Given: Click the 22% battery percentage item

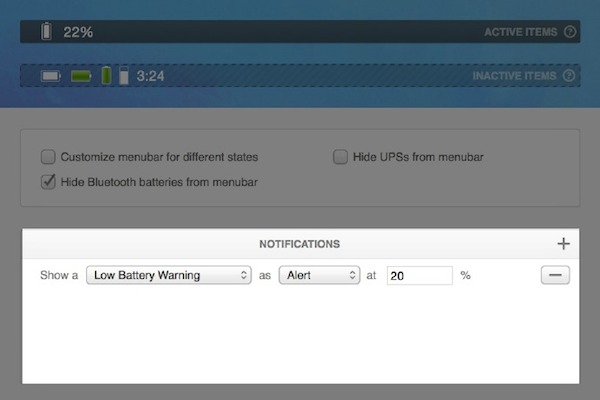Looking at the screenshot, I should (x=78, y=32).
